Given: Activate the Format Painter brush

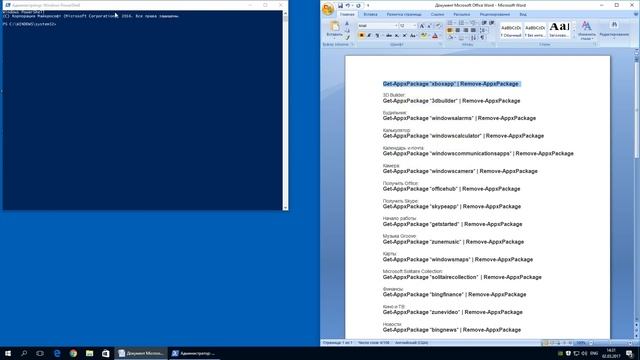Looking at the screenshot, I should point(347,37).
